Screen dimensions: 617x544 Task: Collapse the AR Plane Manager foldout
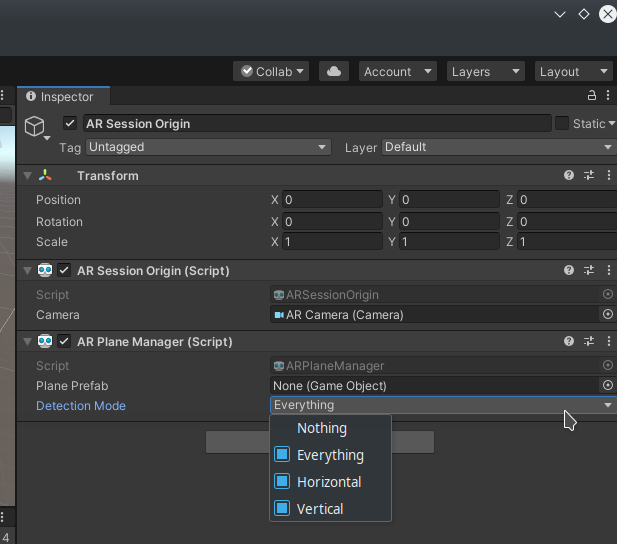click(28, 341)
